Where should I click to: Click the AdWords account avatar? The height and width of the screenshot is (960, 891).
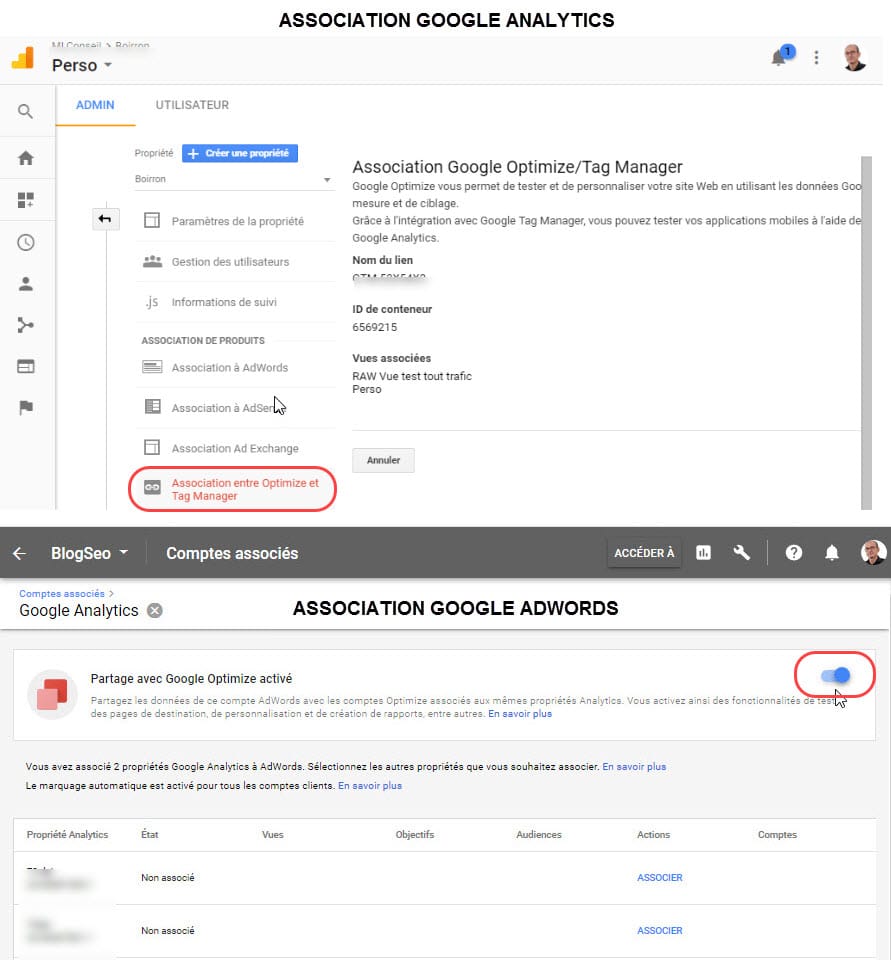873,553
